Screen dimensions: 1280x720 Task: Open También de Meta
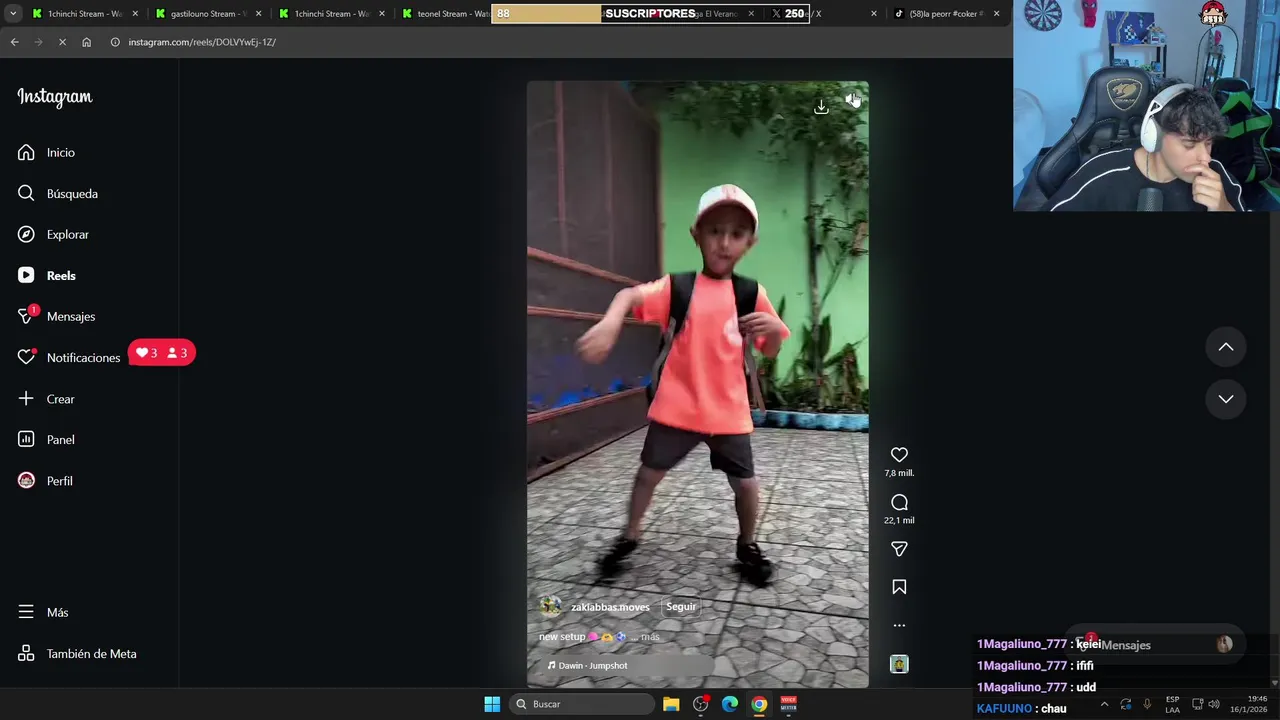[77, 653]
